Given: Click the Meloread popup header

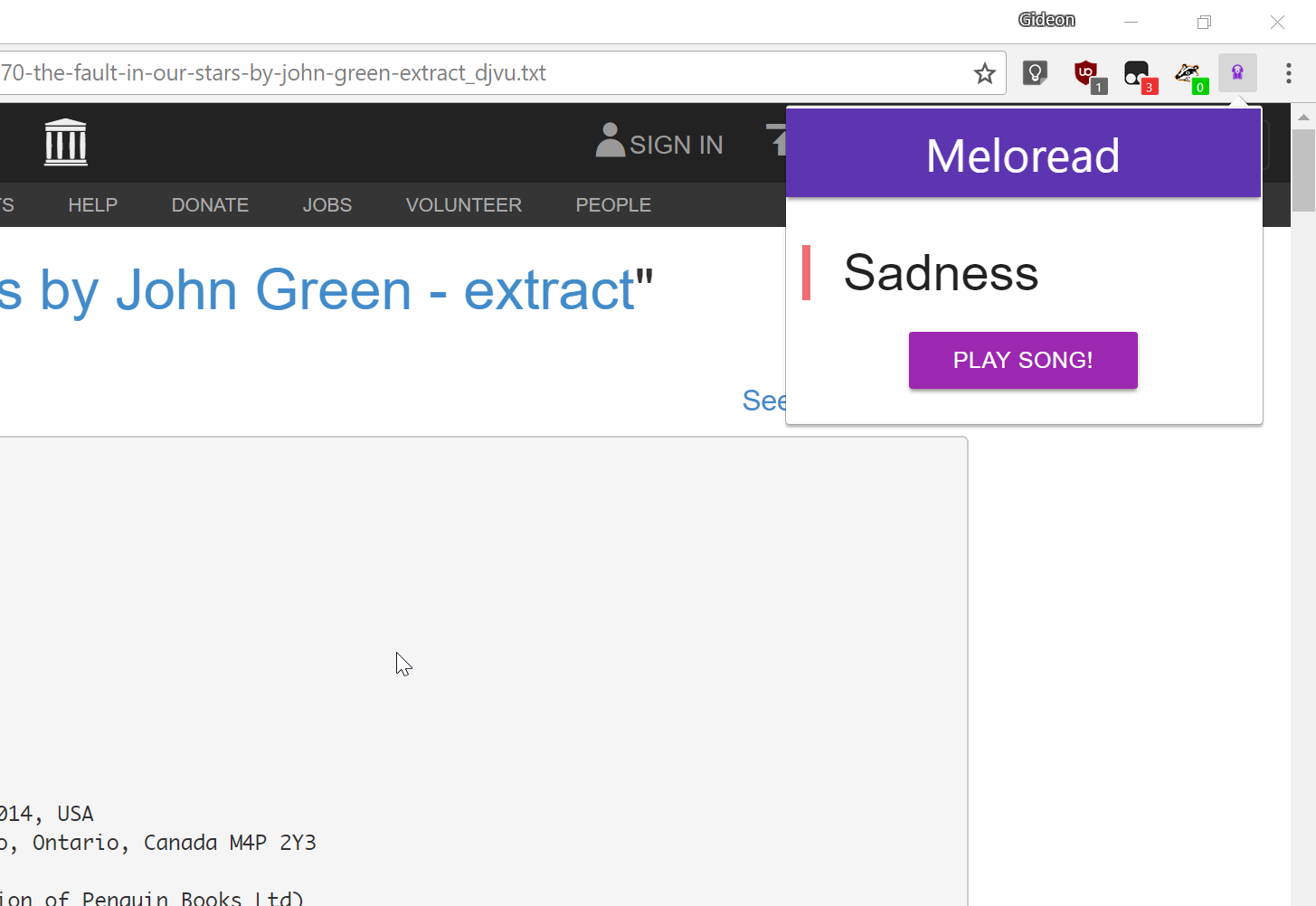Looking at the screenshot, I should (x=1023, y=154).
